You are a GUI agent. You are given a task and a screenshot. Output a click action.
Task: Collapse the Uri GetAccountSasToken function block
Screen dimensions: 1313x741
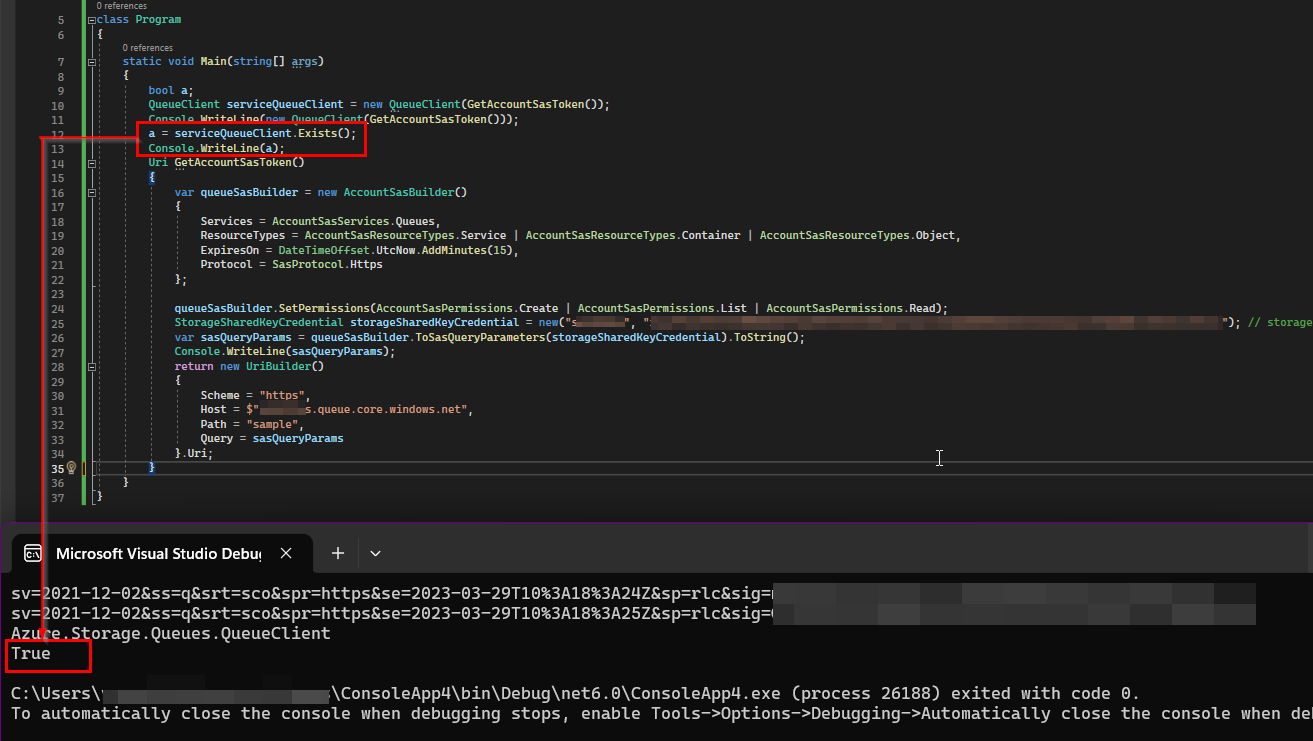92,163
